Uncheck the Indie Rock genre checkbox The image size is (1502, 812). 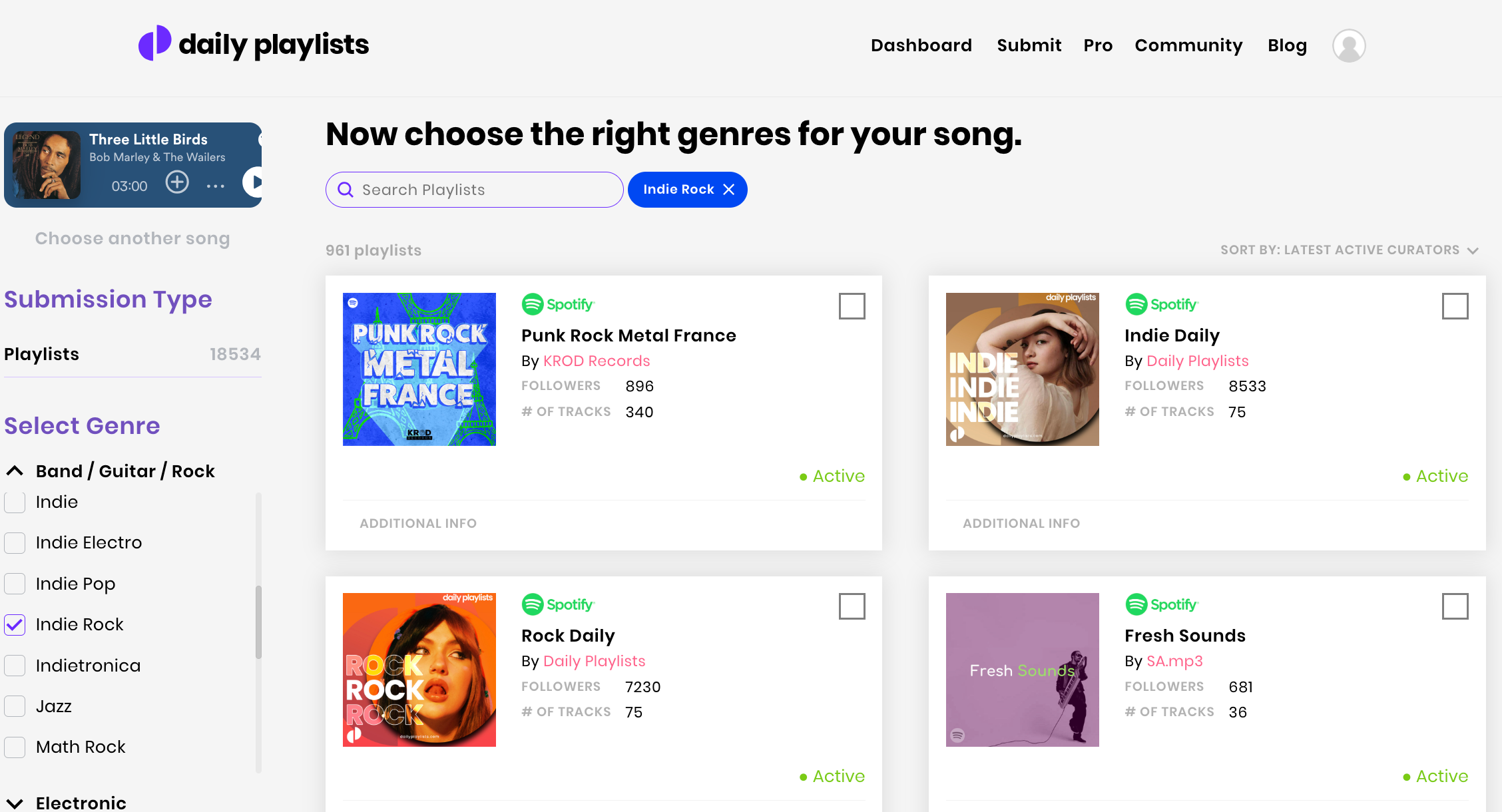pyautogui.click(x=14, y=624)
